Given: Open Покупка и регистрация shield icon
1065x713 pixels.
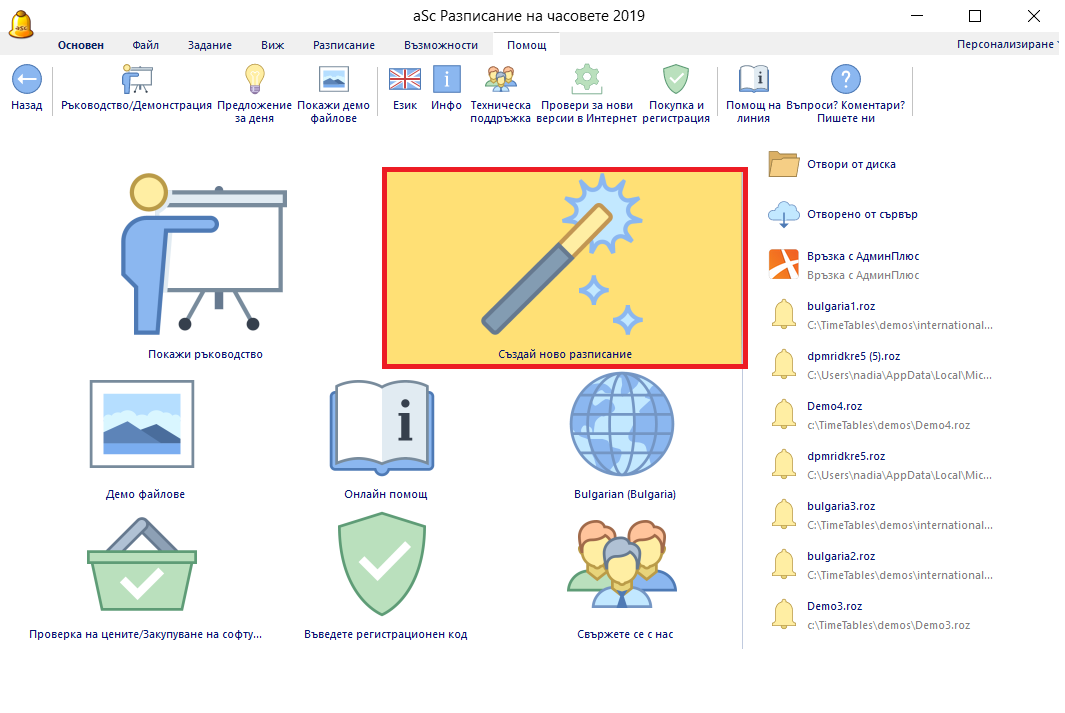Looking at the screenshot, I should click(x=676, y=80).
